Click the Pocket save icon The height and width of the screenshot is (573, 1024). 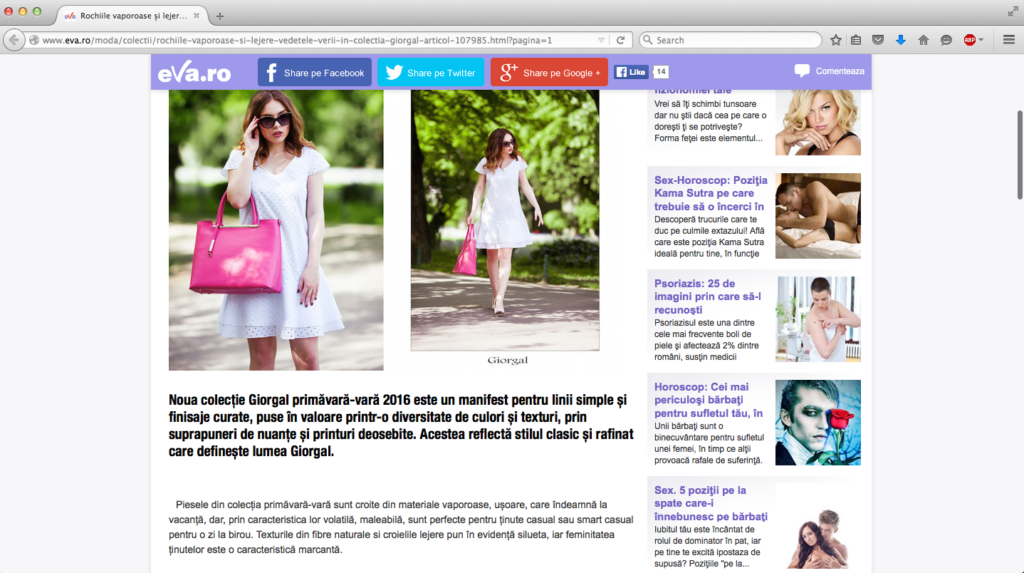(x=878, y=40)
